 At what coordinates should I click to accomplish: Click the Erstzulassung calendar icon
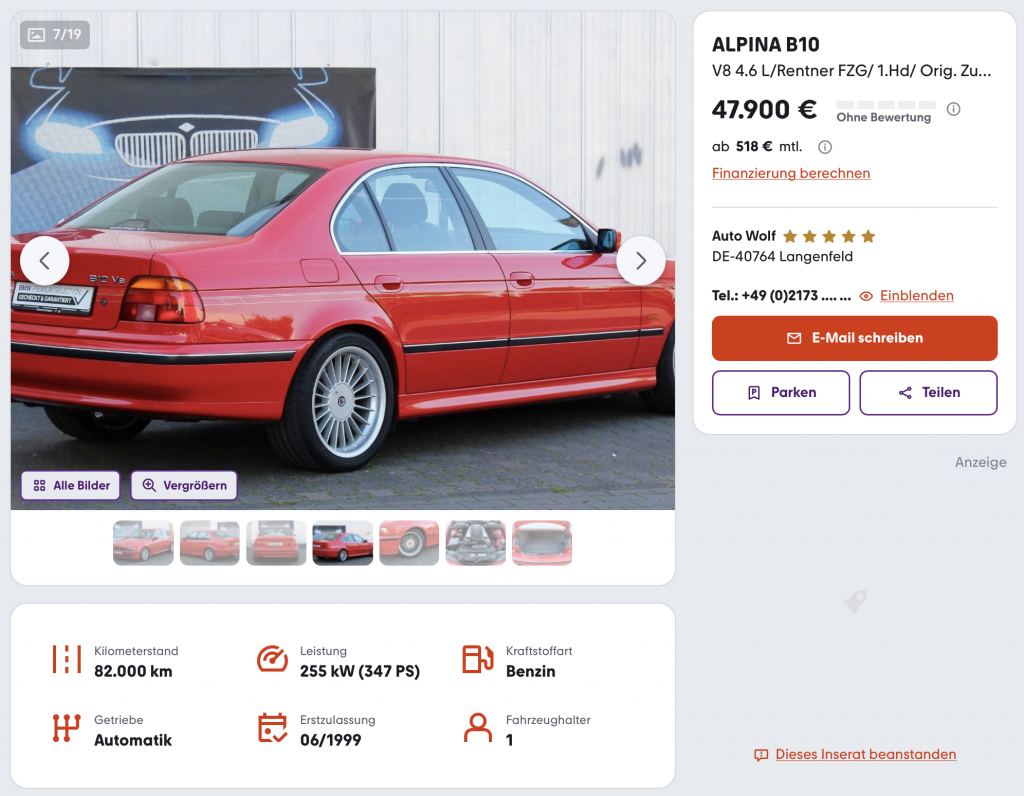click(x=272, y=728)
